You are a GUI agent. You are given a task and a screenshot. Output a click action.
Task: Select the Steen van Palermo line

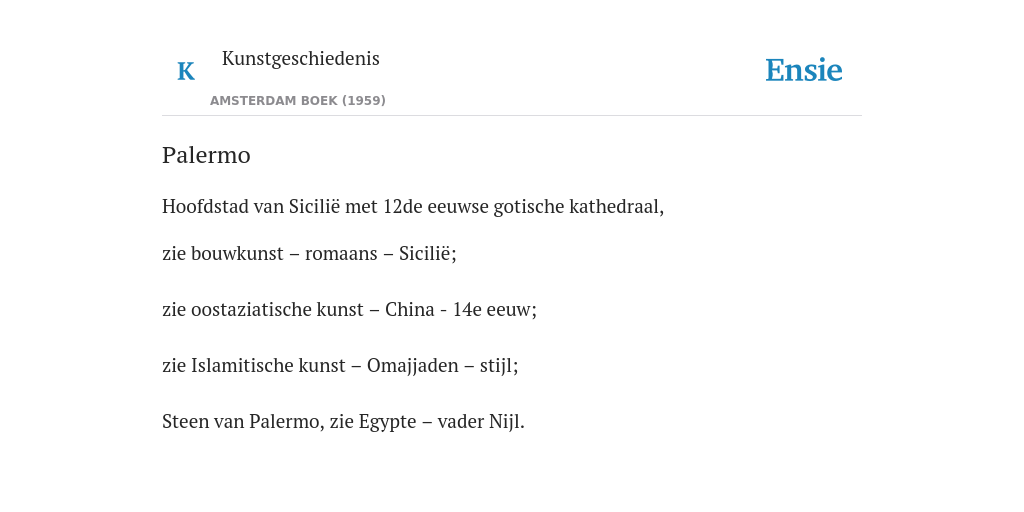(344, 422)
